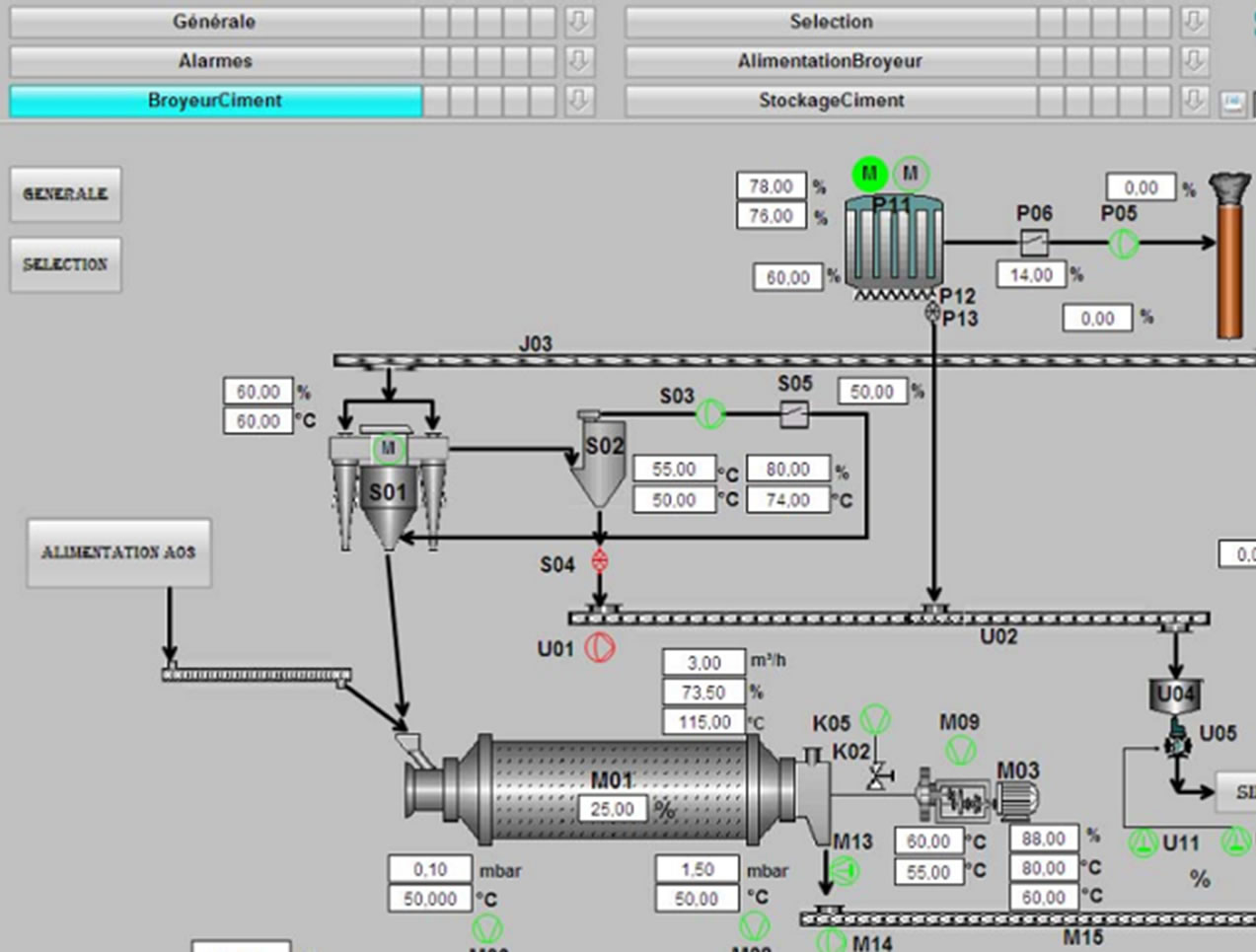Viewport: 1256px width, 952px height.
Task: Select the S03 fan icon
Action: (x=710, y=414)
